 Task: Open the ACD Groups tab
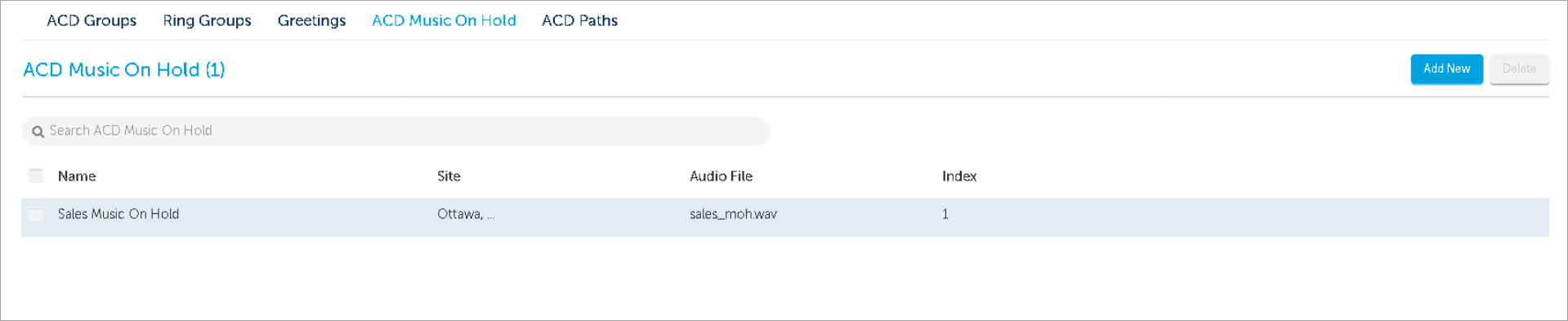click(92, 20)
